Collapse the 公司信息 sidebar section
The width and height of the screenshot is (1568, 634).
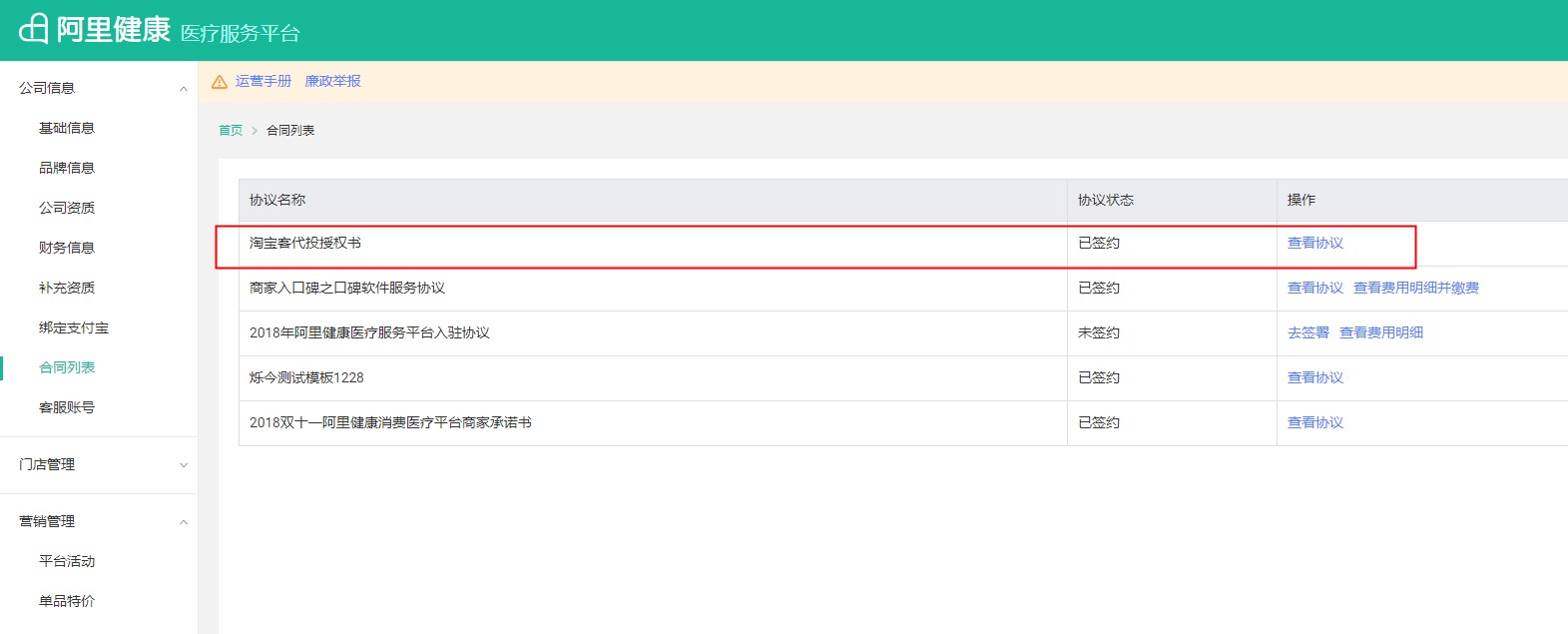184,89
